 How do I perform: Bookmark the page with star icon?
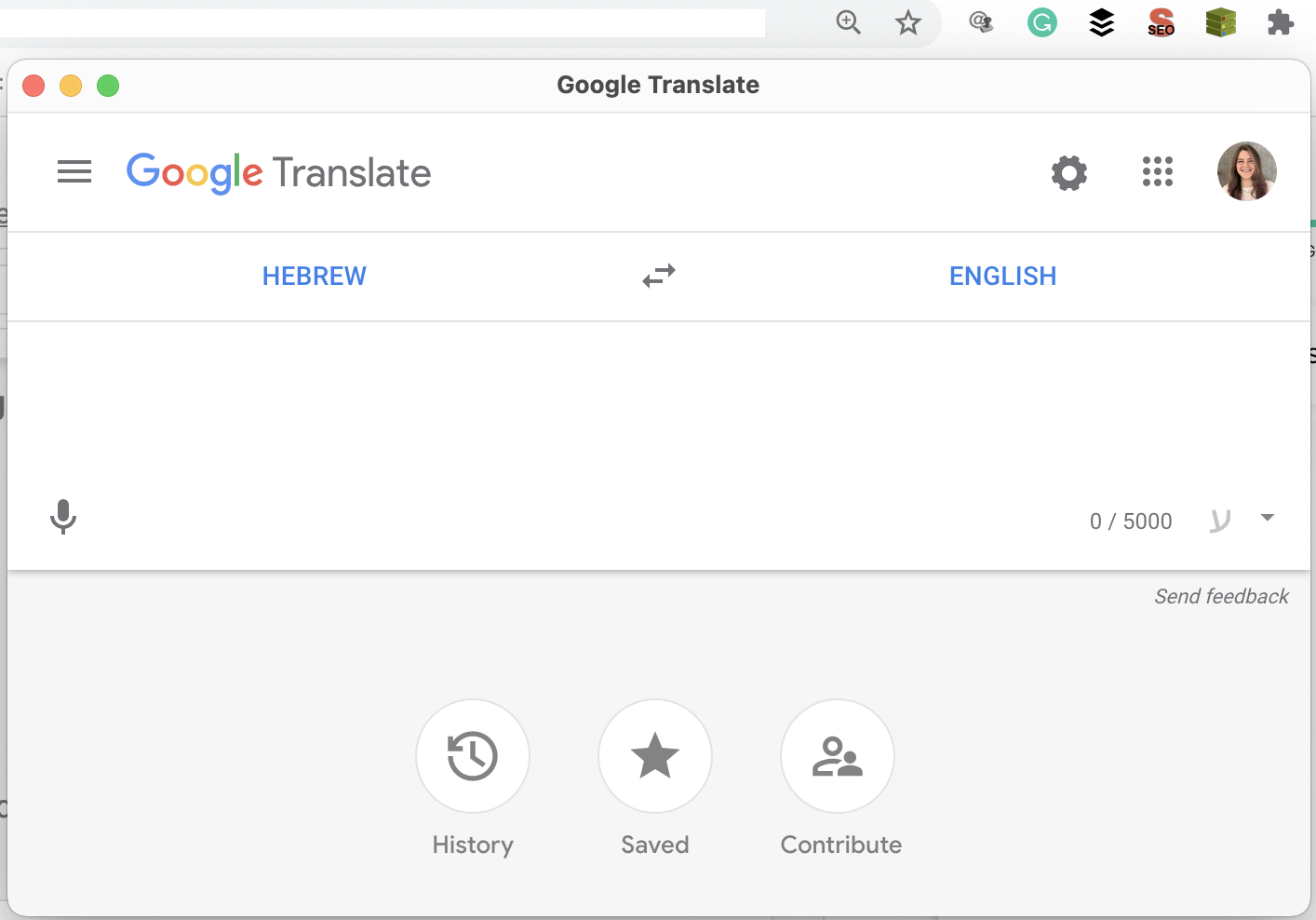[907, 22]
